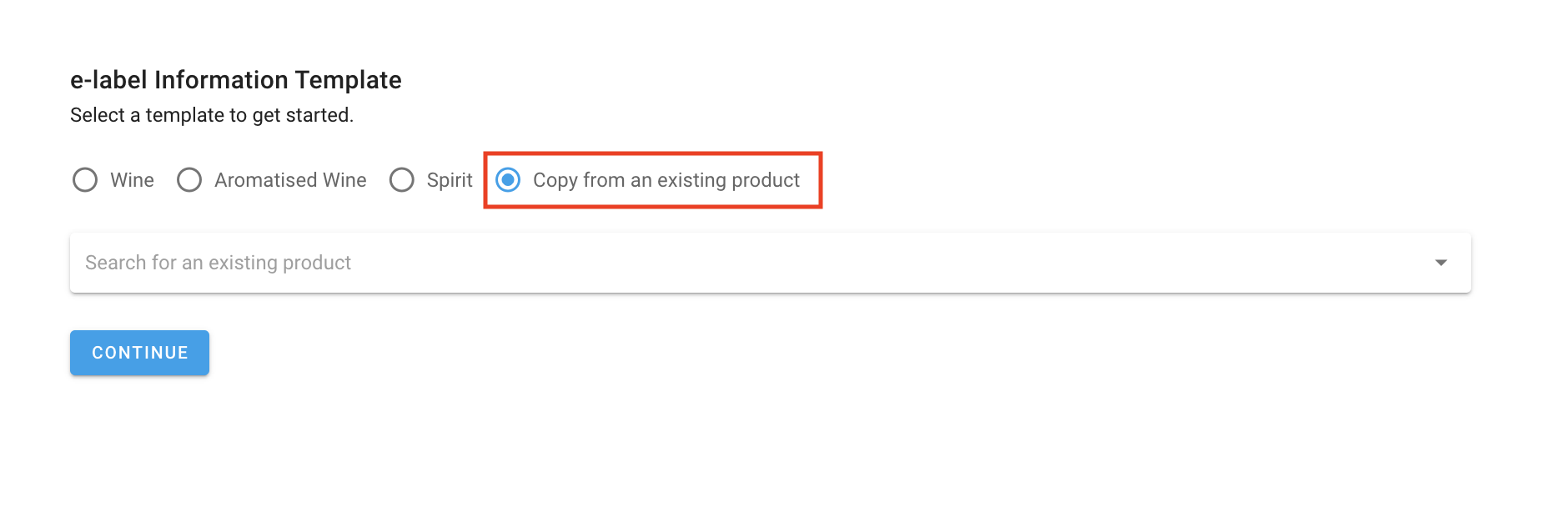Click the "Spirit" label text
This screenshot has height=512, width=1568.
(x=450, y=180)
